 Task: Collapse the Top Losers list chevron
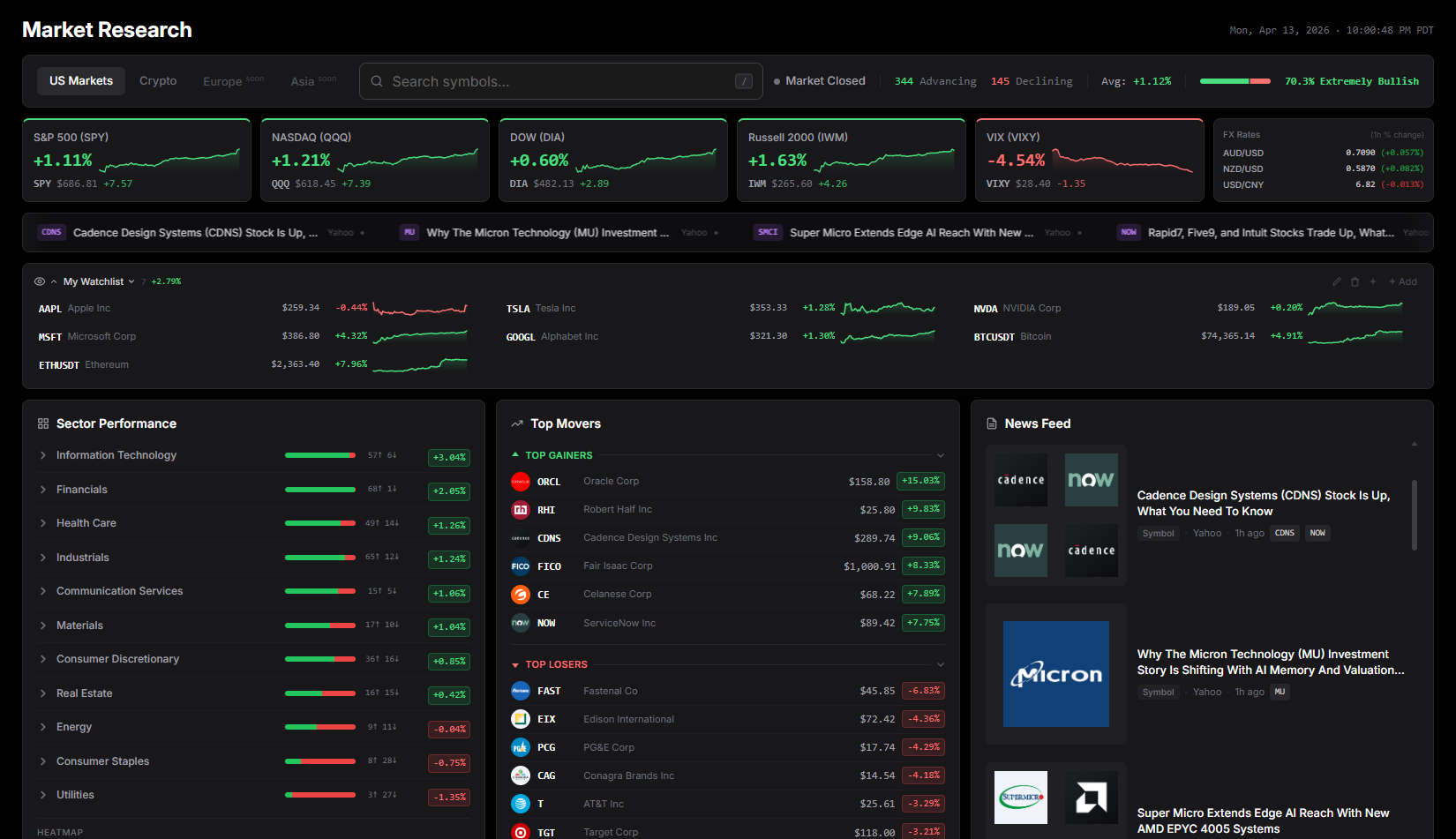tap(941, 664)
